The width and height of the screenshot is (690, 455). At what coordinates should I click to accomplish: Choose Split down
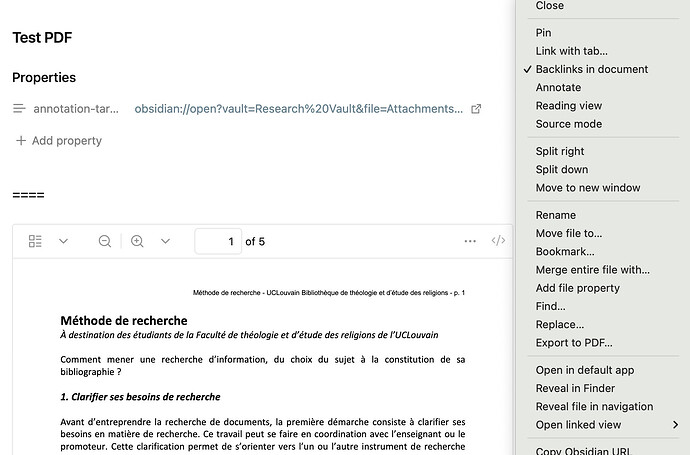[562, 169]
